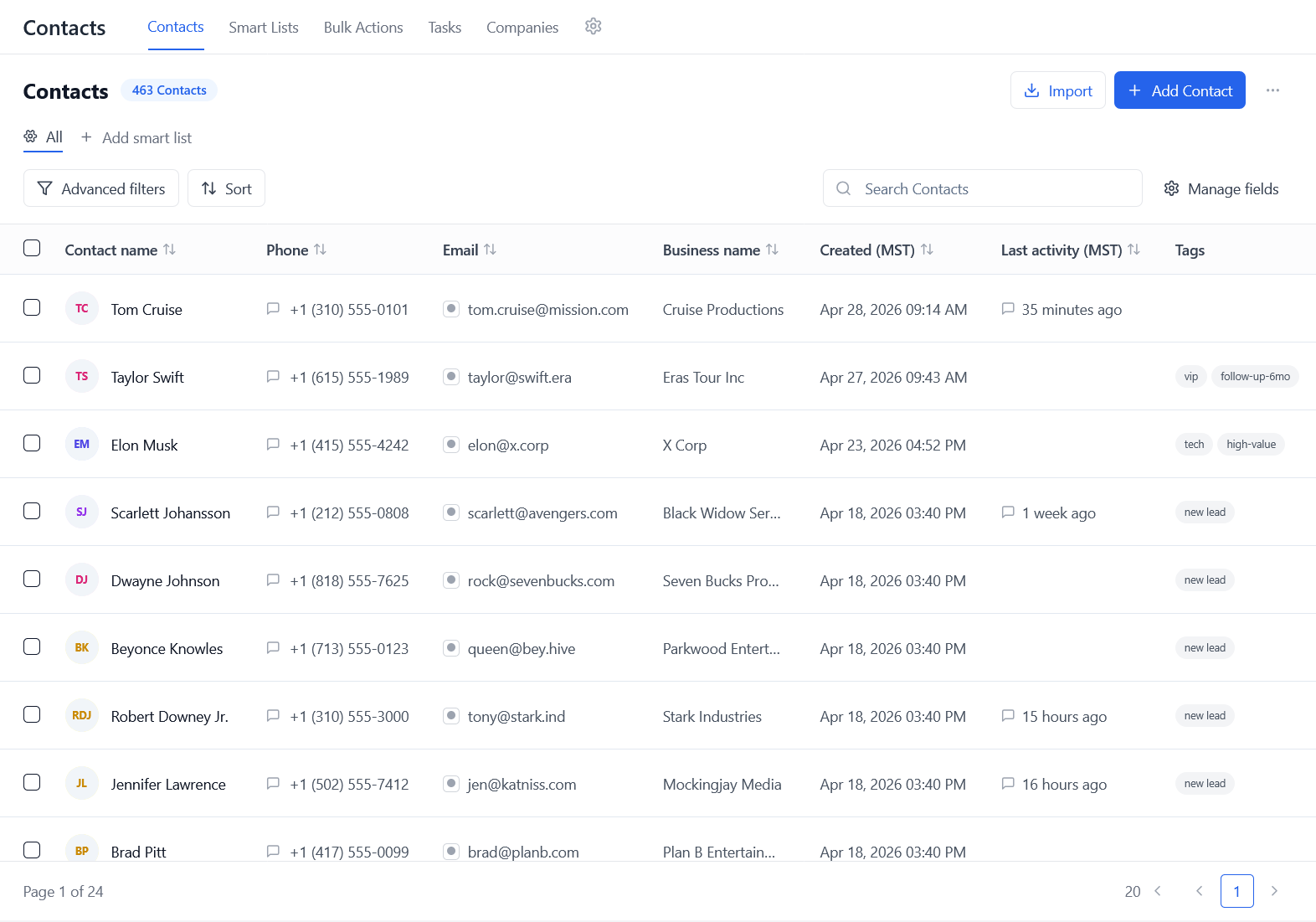Open Manage fields

pyautogui.click(x=1221, y=188)
